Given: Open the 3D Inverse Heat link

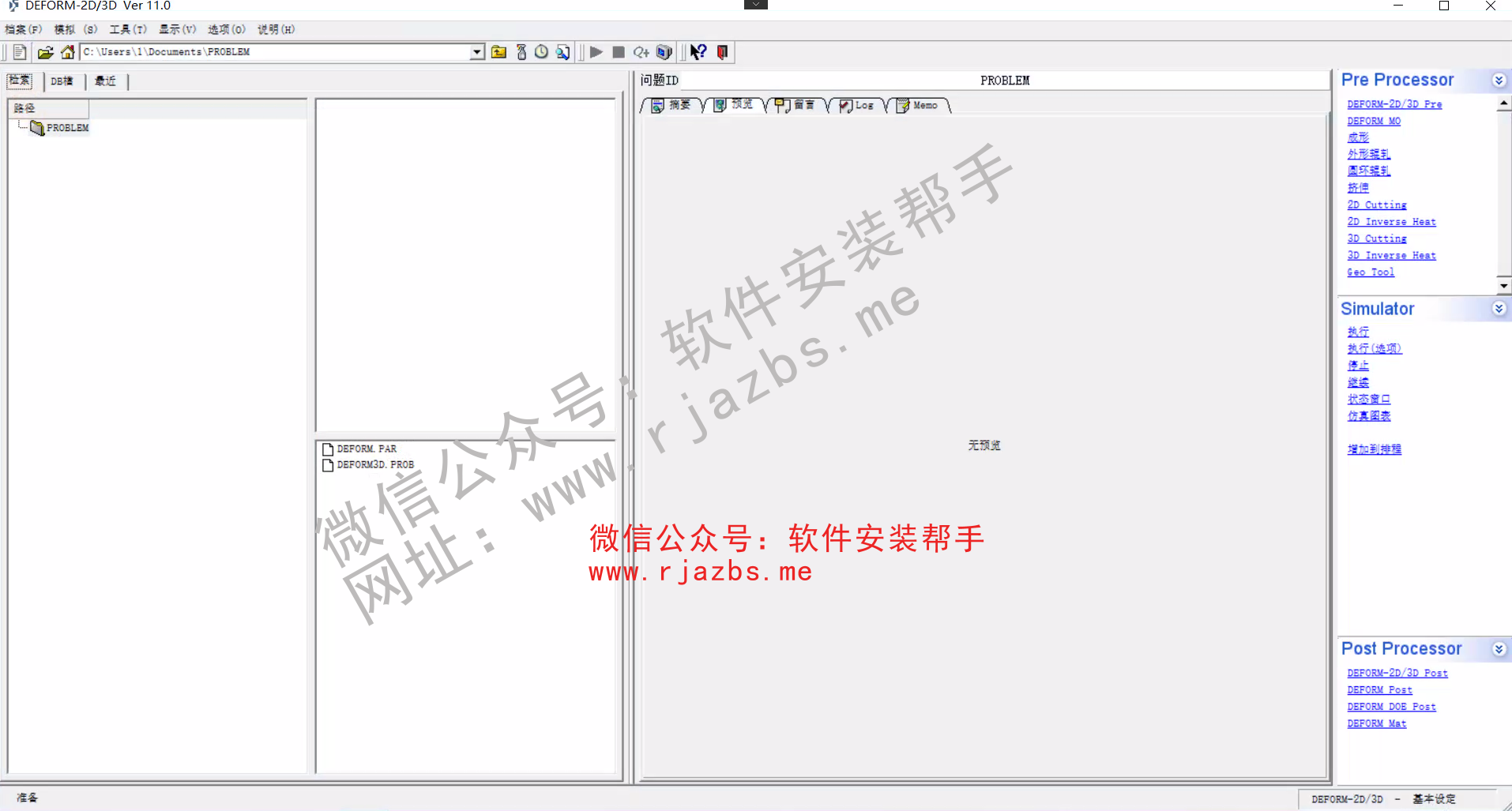Looking at the screenshot, I should point(1391,255).
